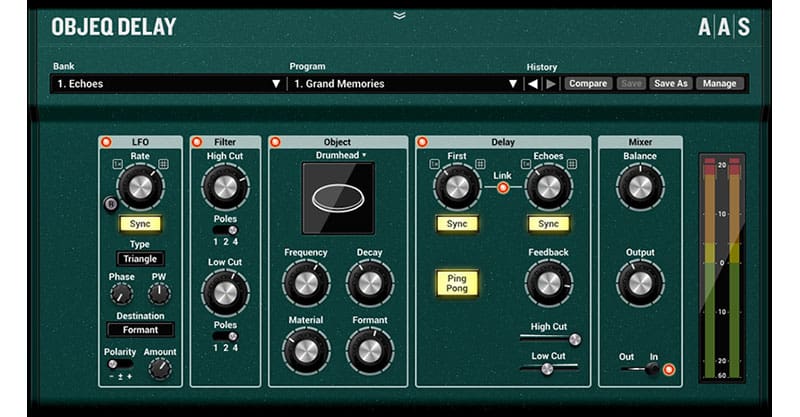800x417 pixels.
Task: Click the LFO Rate grid icon
Action: coord(163,164)
